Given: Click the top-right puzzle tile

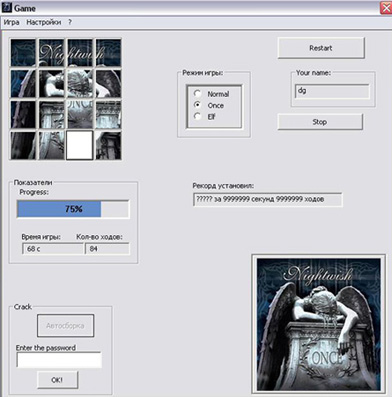Looking at the screenshot, I should (108, 52).
